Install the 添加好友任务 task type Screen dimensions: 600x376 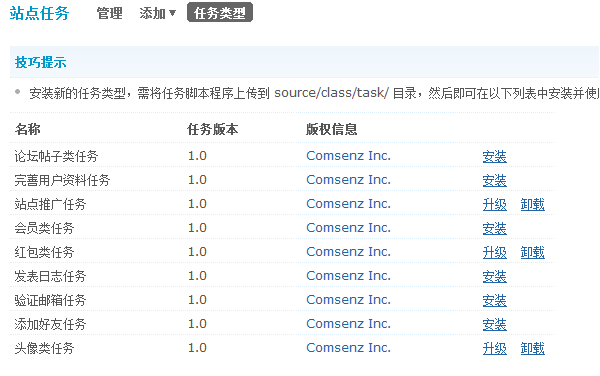point(494,324)
